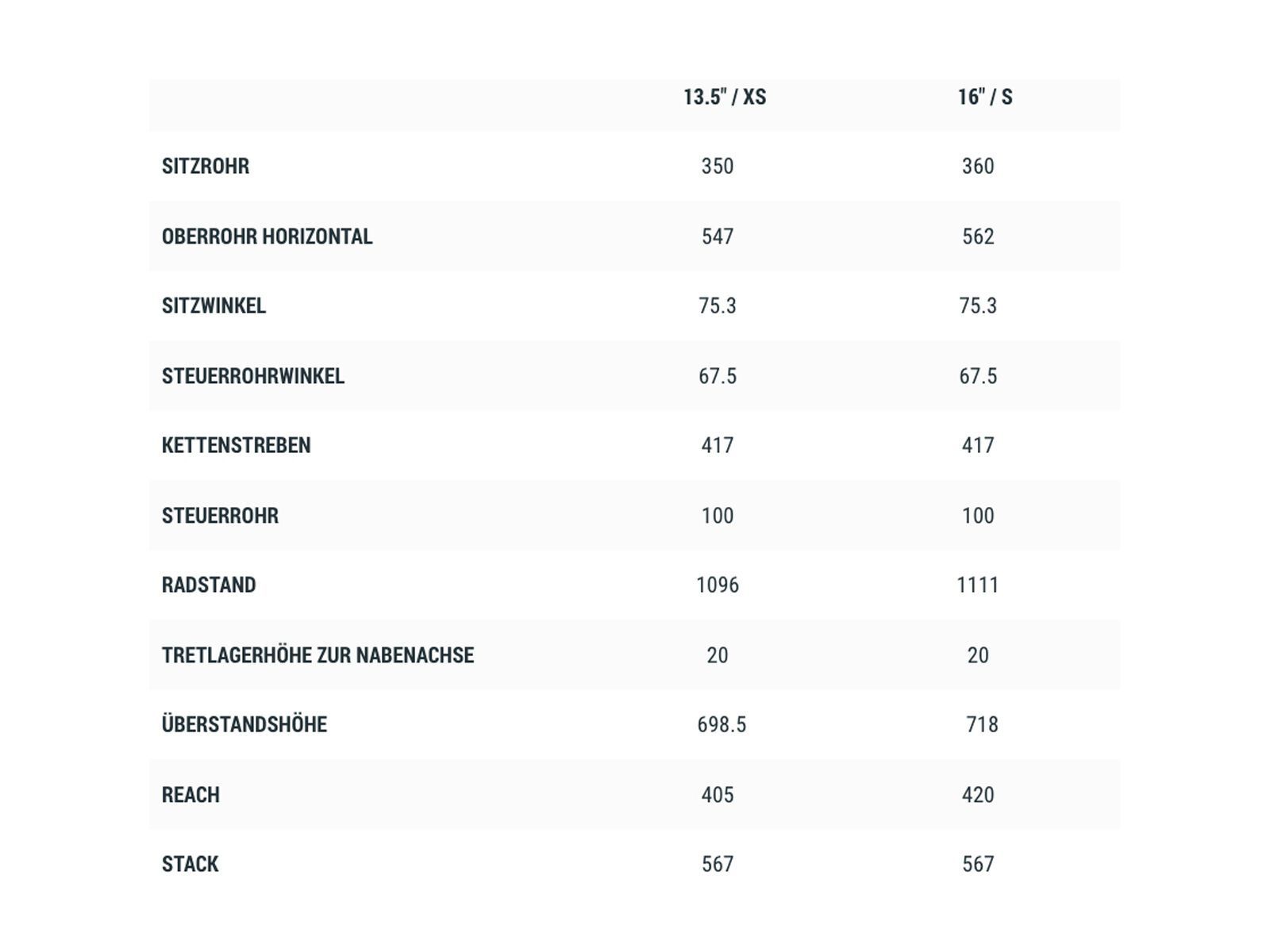
Task: Click the REACH row label
Action: [x=190, y=795]
